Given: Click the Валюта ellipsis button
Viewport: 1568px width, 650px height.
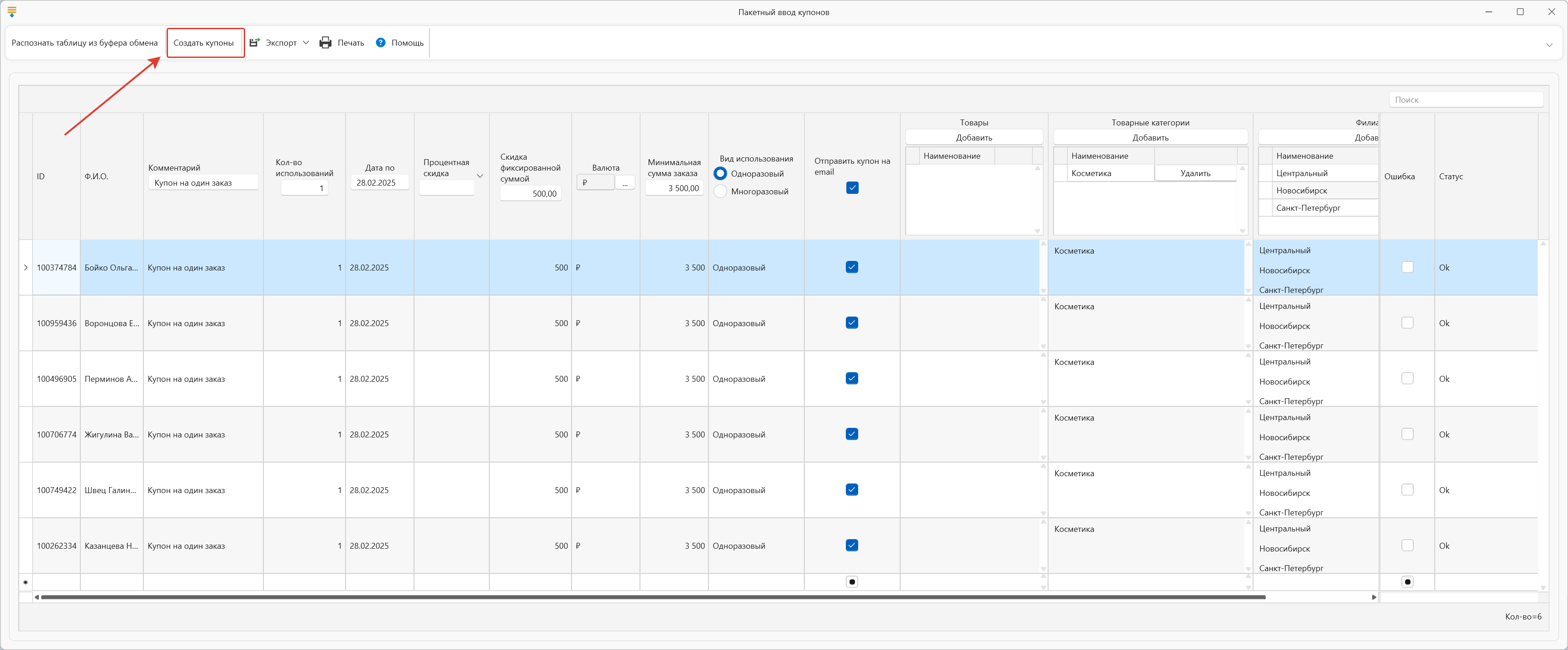Looking at the screenshot, I should tap(624, 182).
